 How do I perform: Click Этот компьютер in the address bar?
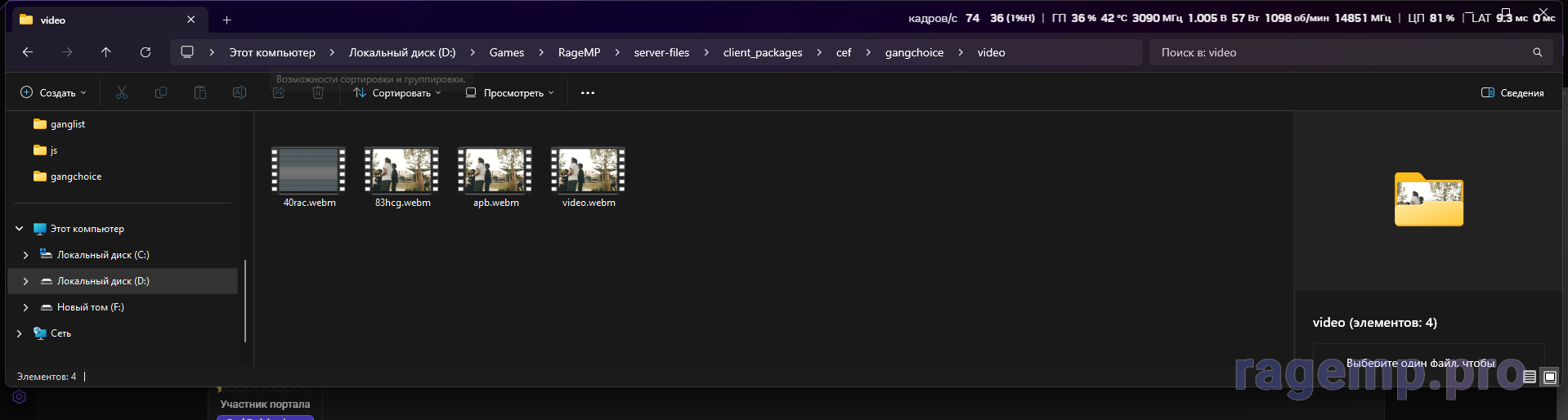pos(272,52)
